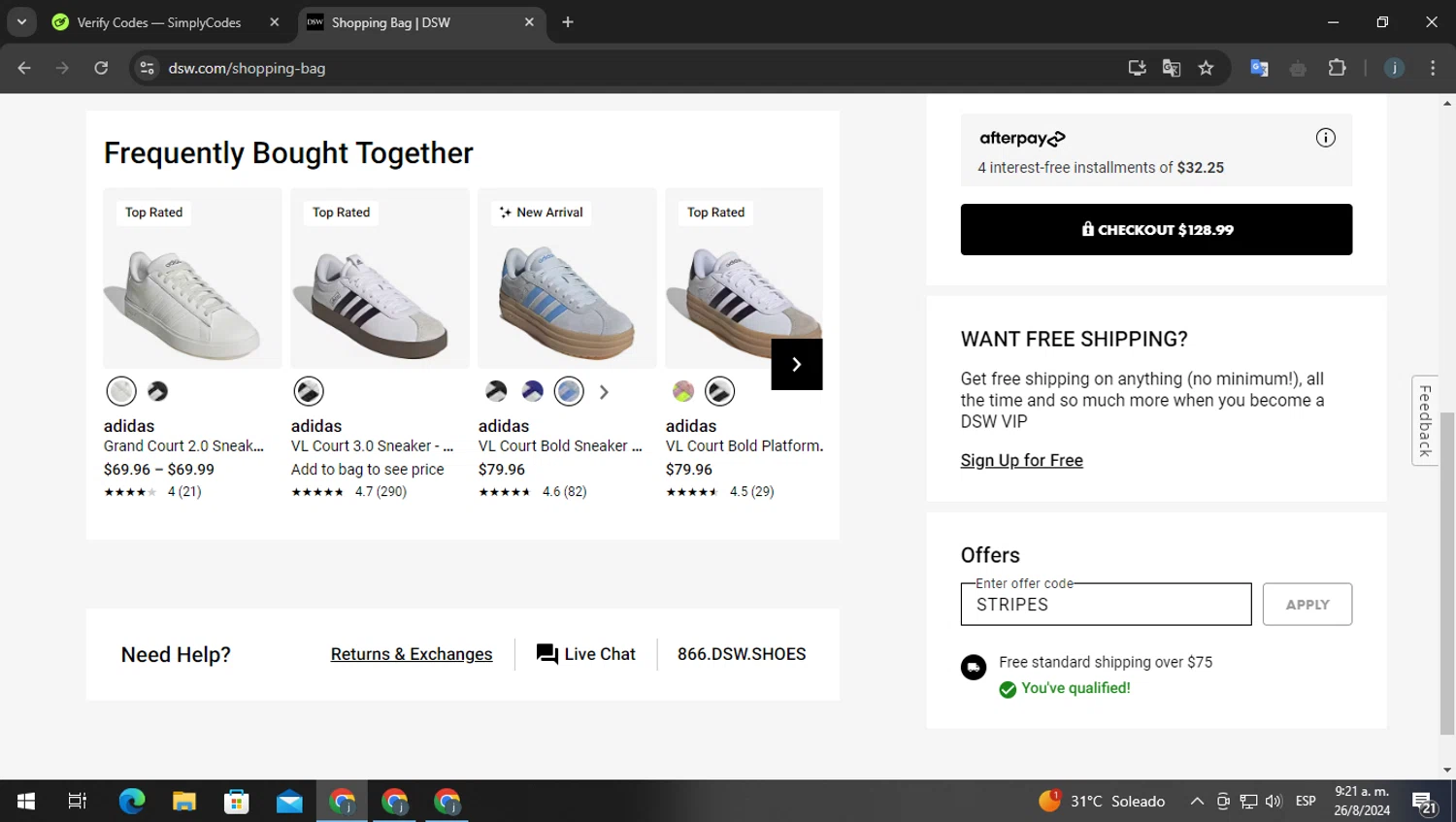Apply the STRIPES offer code
The height and width of the screenshot is (822, 1456).
pos(1307,605)
